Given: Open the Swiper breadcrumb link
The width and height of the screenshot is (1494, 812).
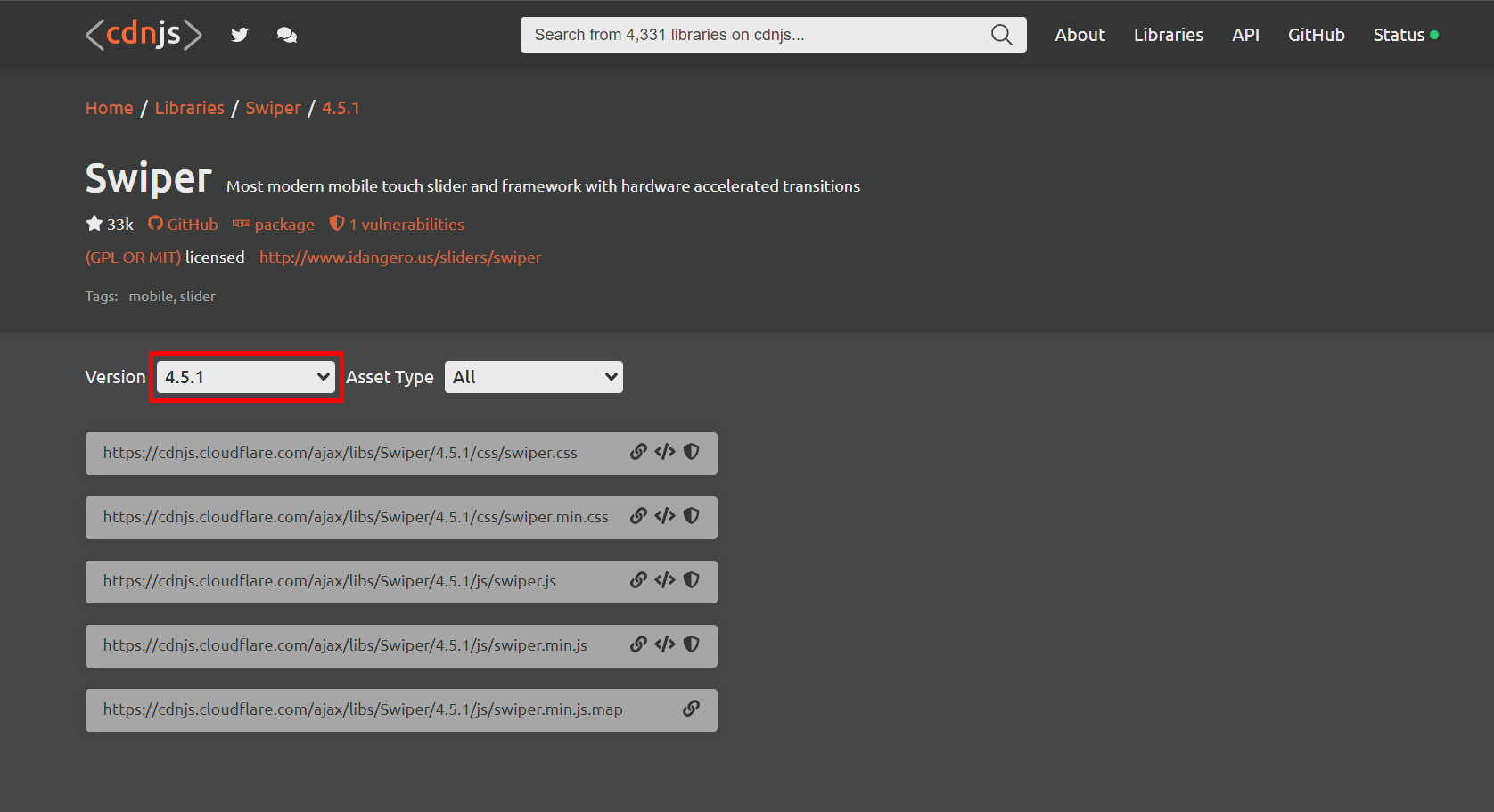Looking at the screenshot, I should click(273, 108).
